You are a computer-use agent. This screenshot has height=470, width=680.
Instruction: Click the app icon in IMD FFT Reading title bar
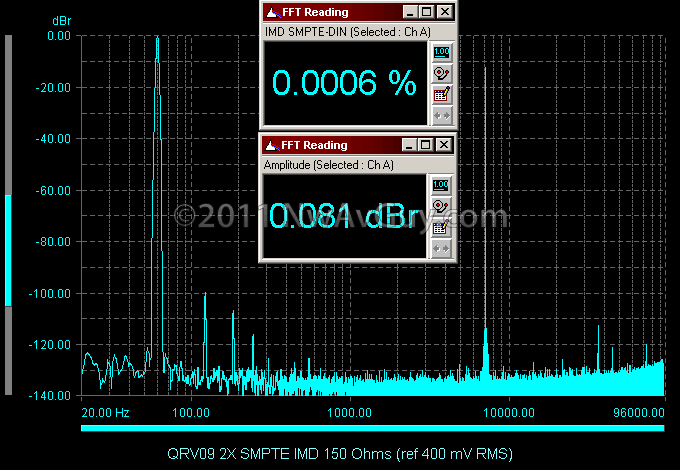pos(273,12)
